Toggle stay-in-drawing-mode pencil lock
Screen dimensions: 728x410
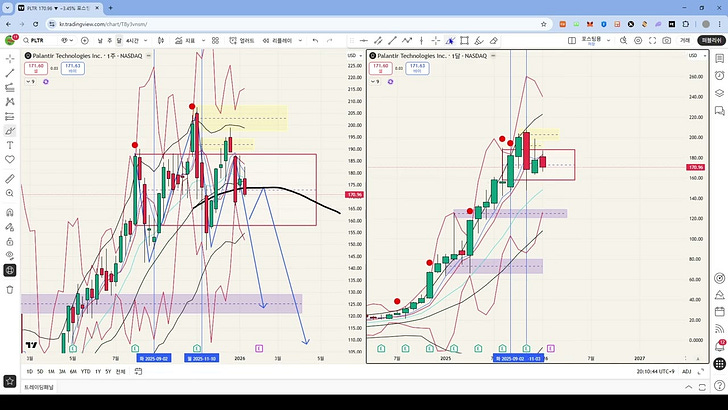point(10,227)
